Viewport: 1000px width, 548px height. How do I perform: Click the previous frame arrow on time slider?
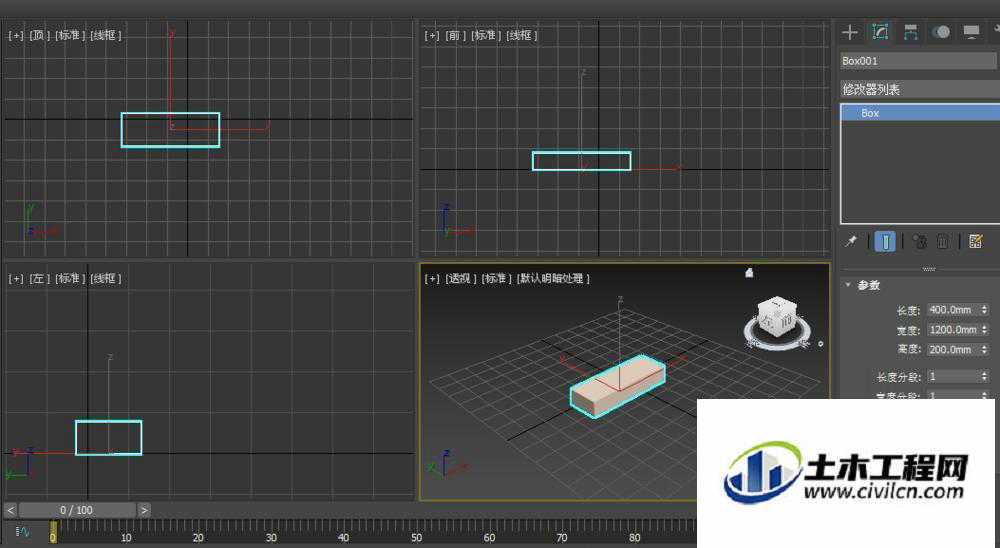[x=10, y=510]
